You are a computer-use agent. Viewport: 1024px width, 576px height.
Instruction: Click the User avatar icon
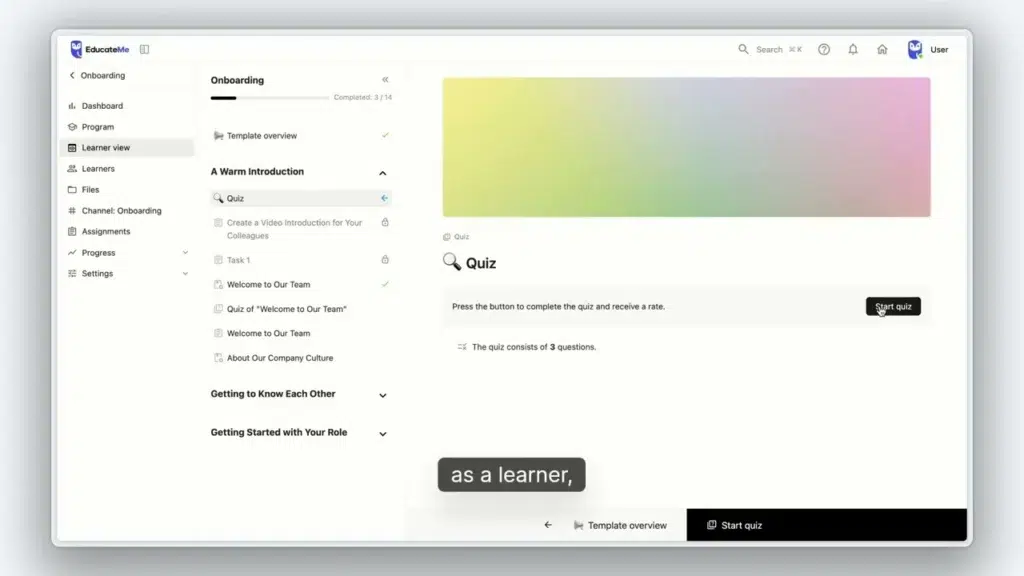(914, 49)
